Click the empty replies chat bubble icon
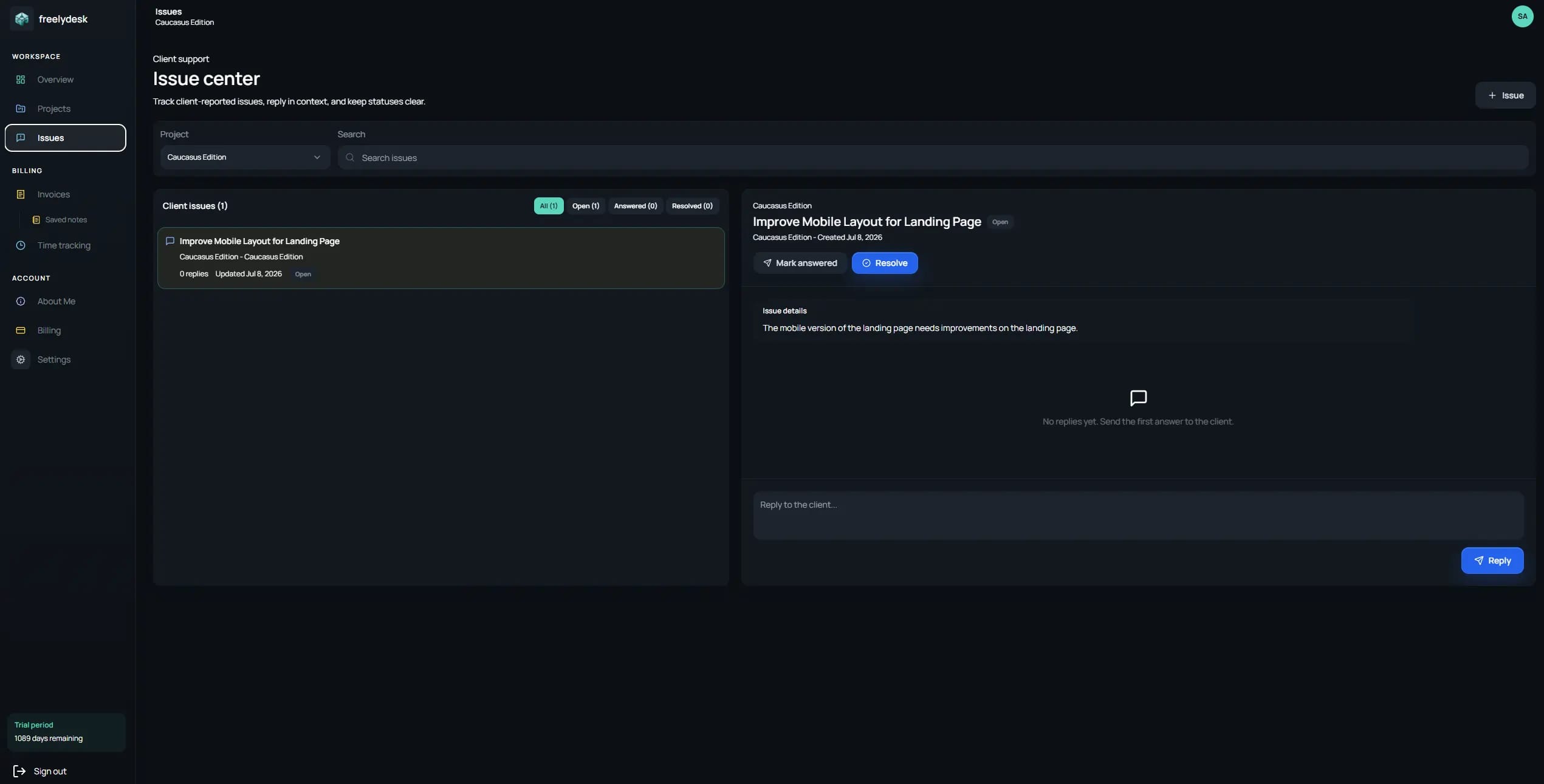The image size is (1544, 784). click(x=1138, y=398)
